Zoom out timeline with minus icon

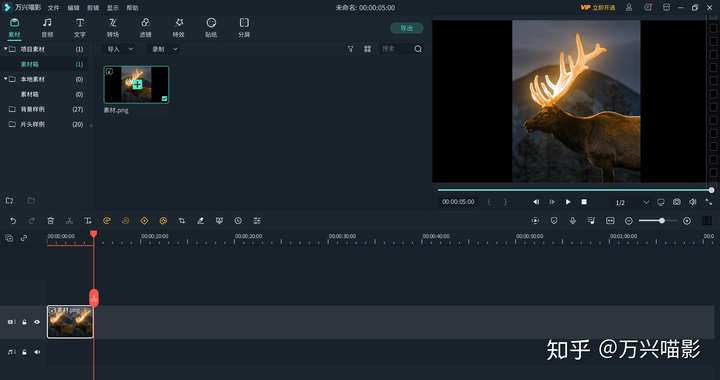pyautogui.click(x=629, y=221)
